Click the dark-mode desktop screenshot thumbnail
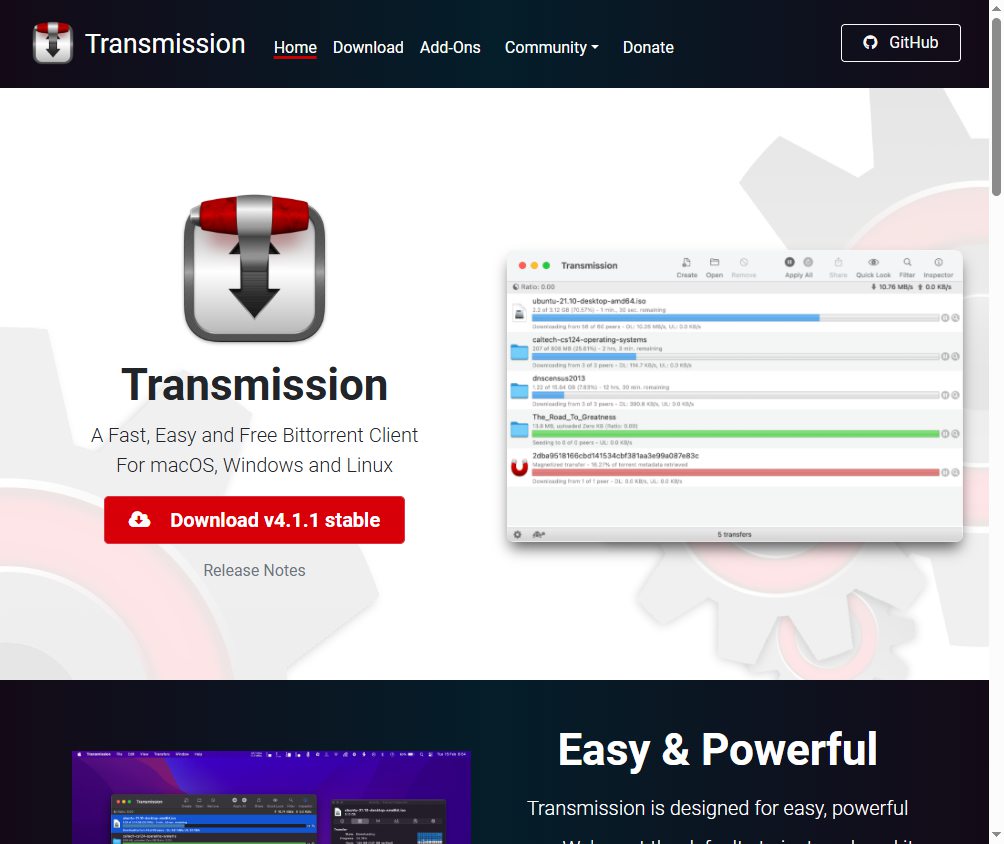This screenshot has height=844, width=1004. click(271, 797)
